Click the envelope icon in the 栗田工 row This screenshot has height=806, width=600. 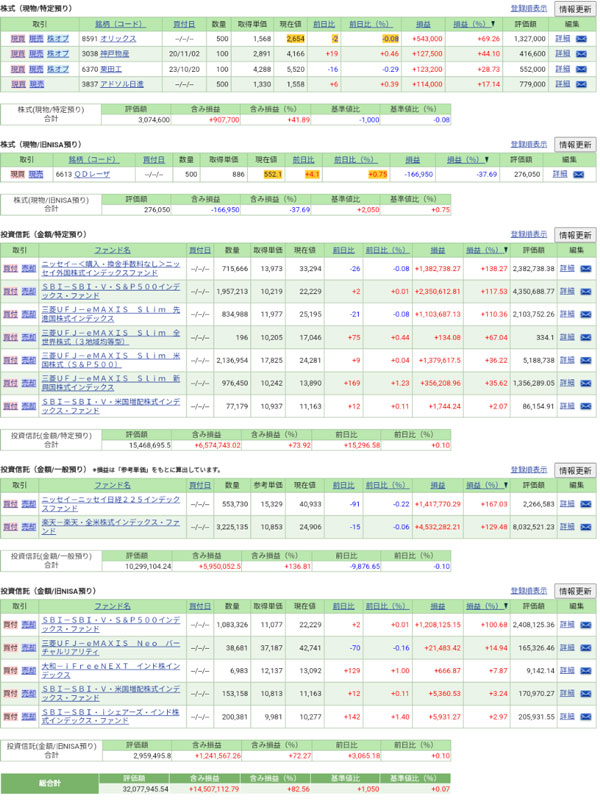click(581, 69)
